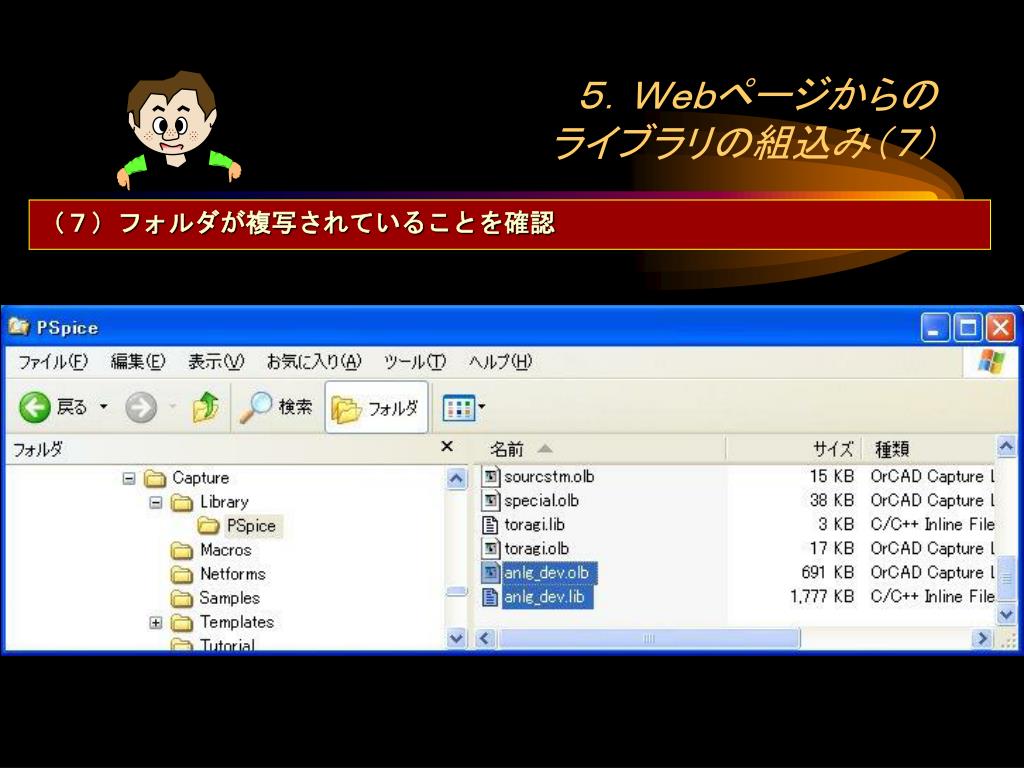Screen dimensions: 1024x768
Task: Select the Samples folder in tree
Action: 229,598
